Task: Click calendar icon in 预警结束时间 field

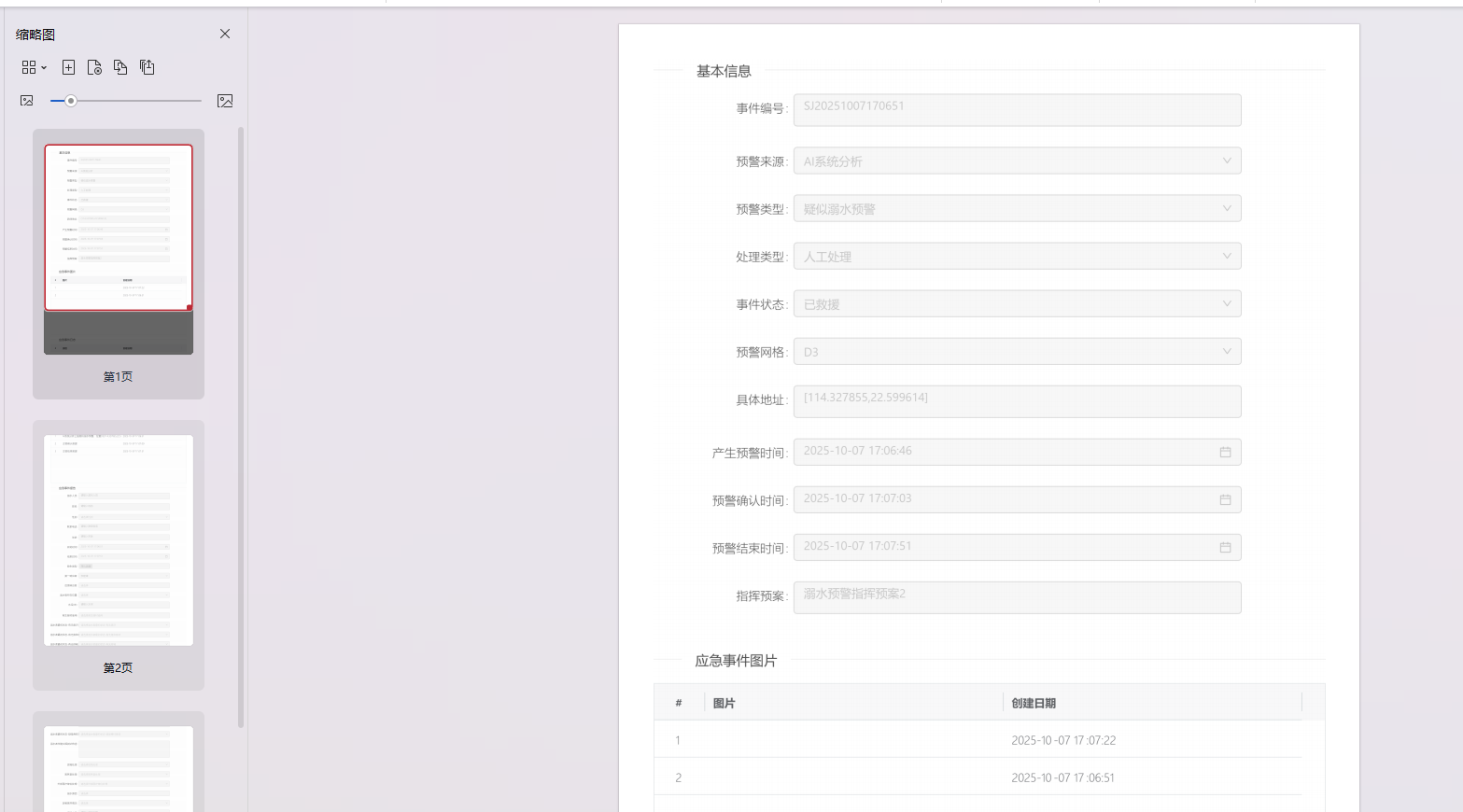Action: (1225, 547)
